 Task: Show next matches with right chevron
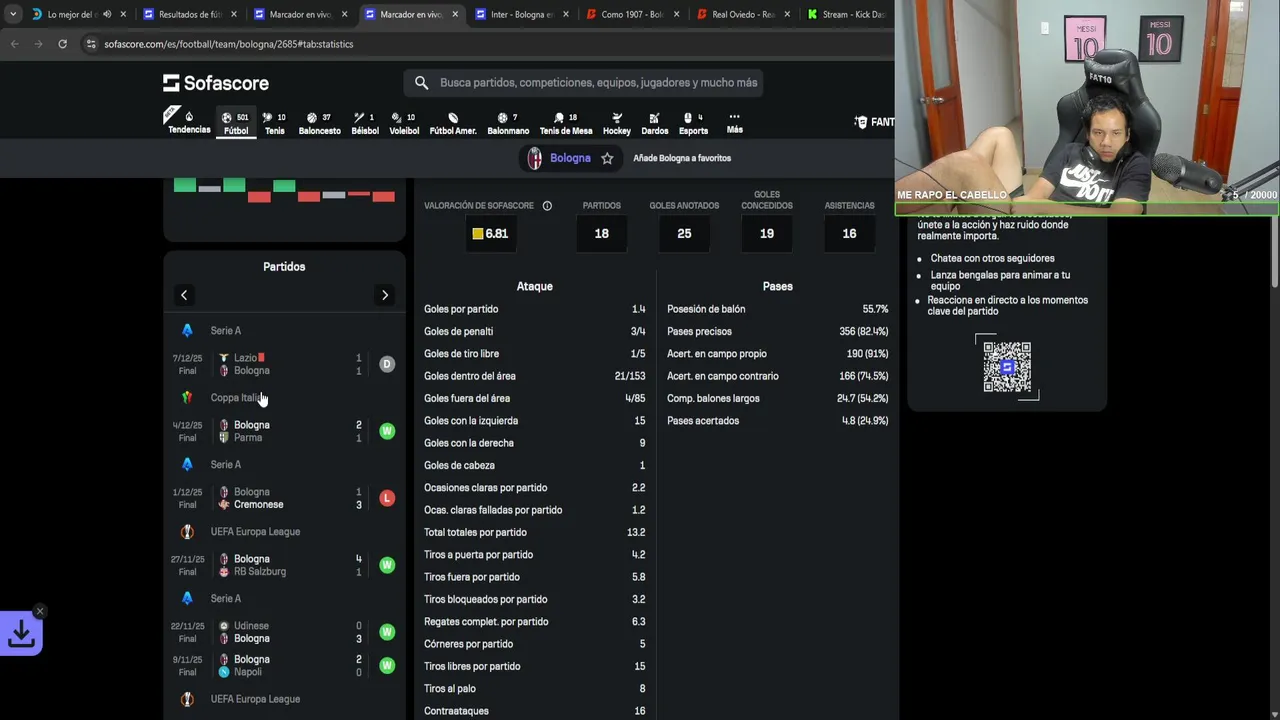pos(385,295)
